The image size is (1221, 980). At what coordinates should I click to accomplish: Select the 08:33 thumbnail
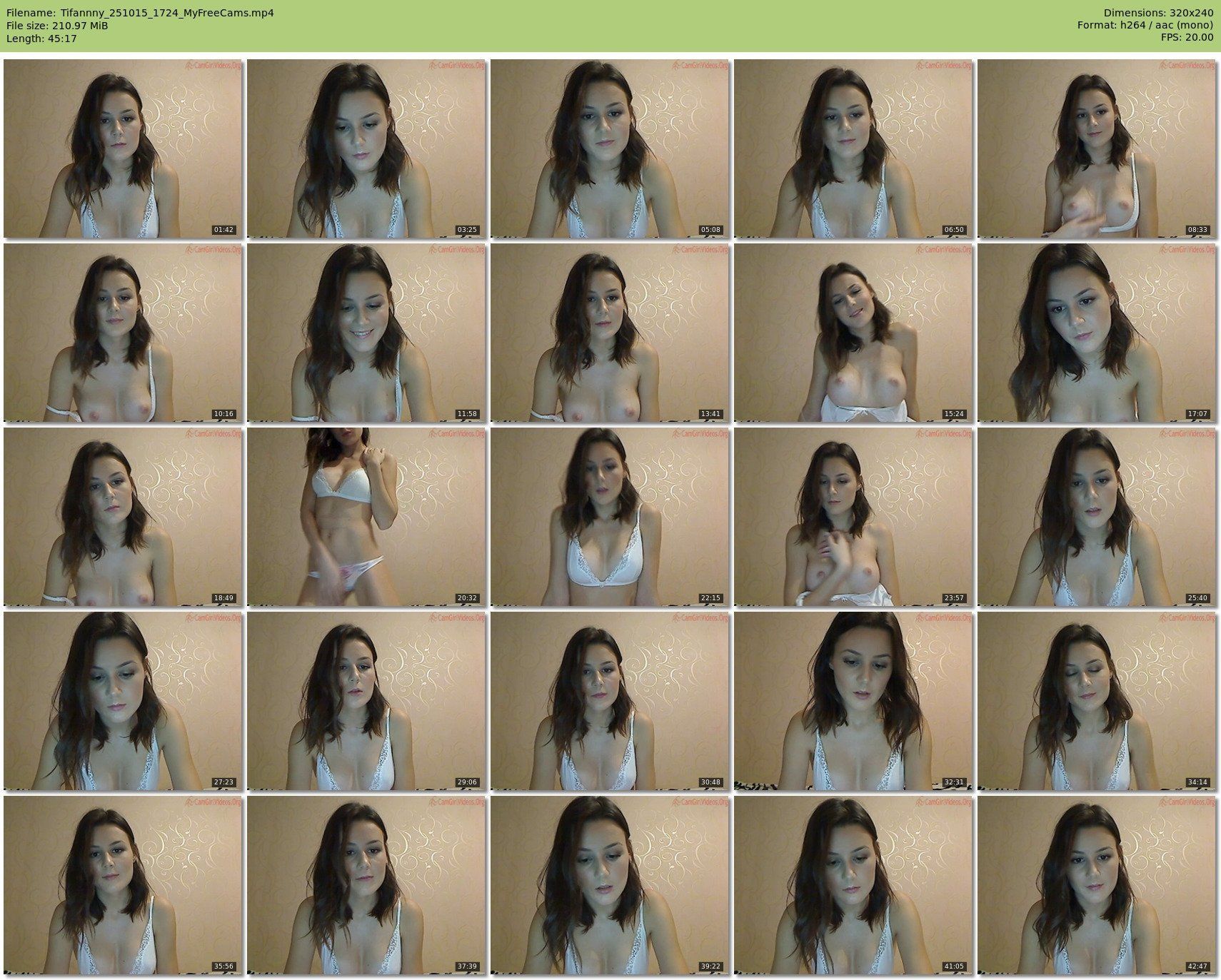click(1097, 148)
